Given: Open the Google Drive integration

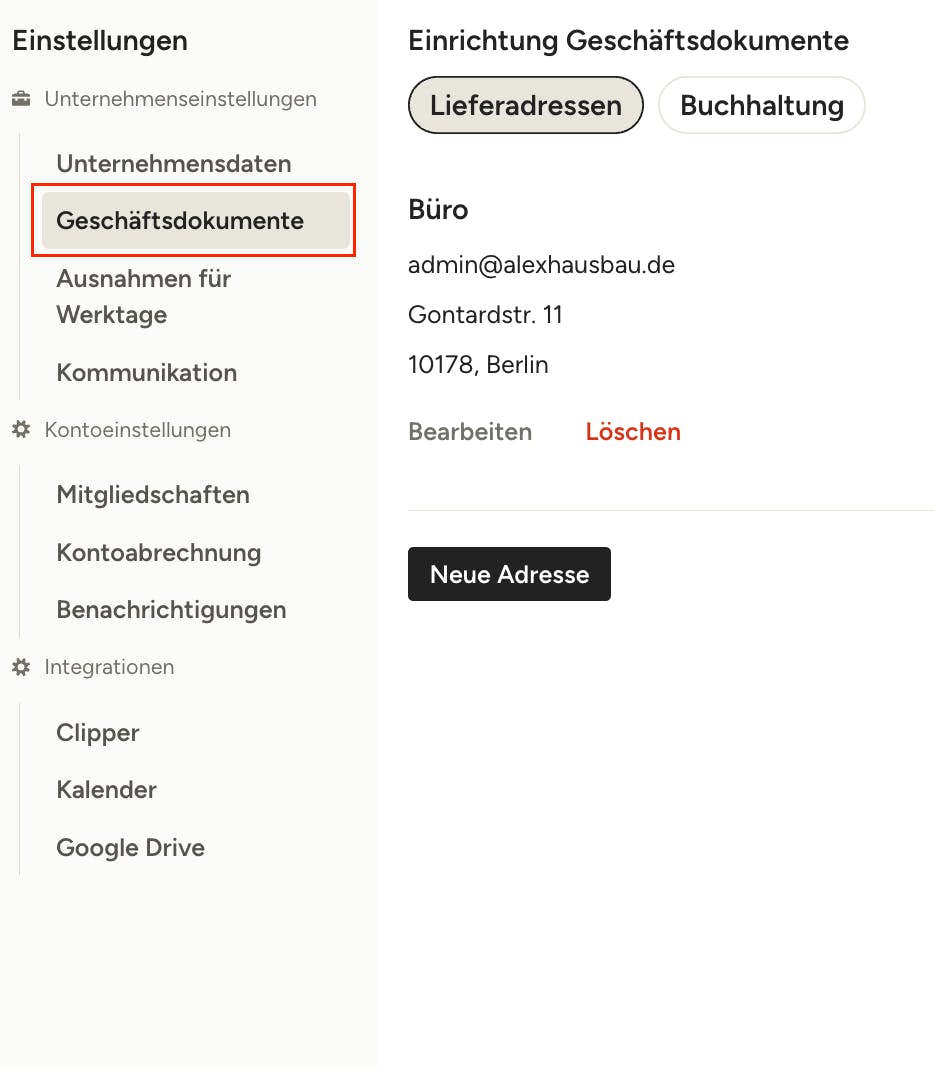Looking at the screenshot, I should [130, 847].
